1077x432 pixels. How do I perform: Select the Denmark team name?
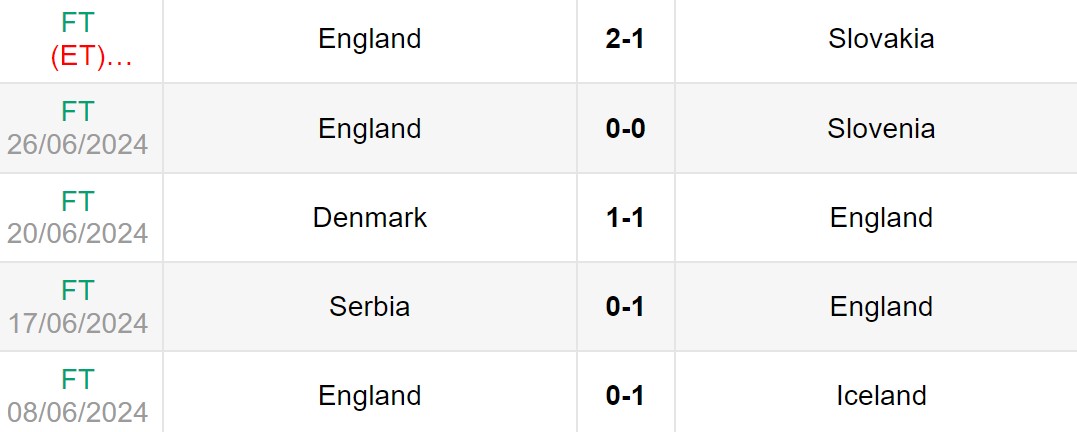point(370,217)
